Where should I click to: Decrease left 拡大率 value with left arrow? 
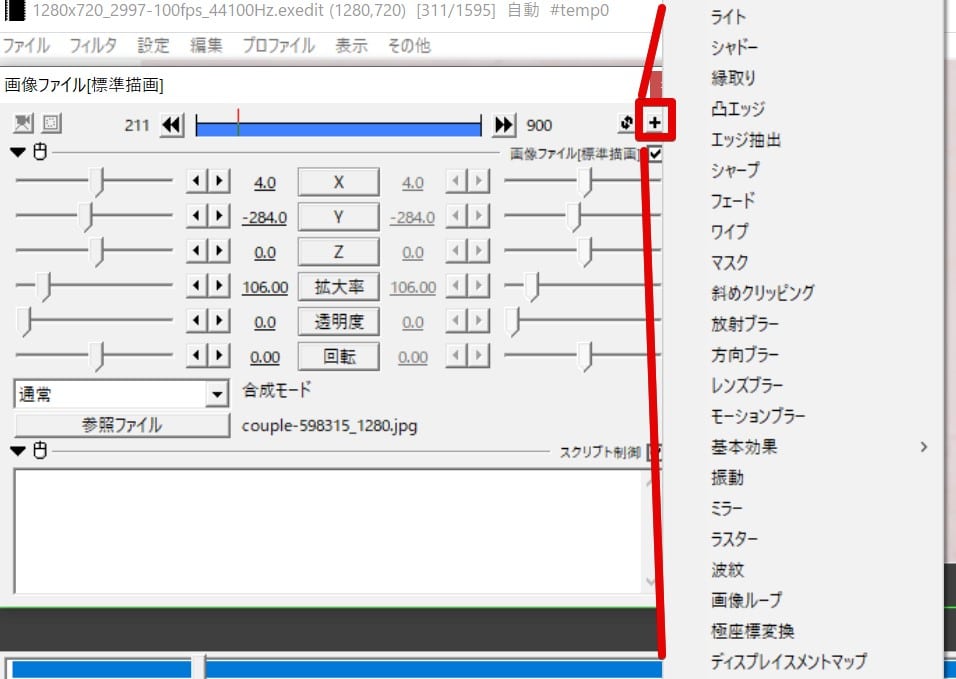(196, 285)
